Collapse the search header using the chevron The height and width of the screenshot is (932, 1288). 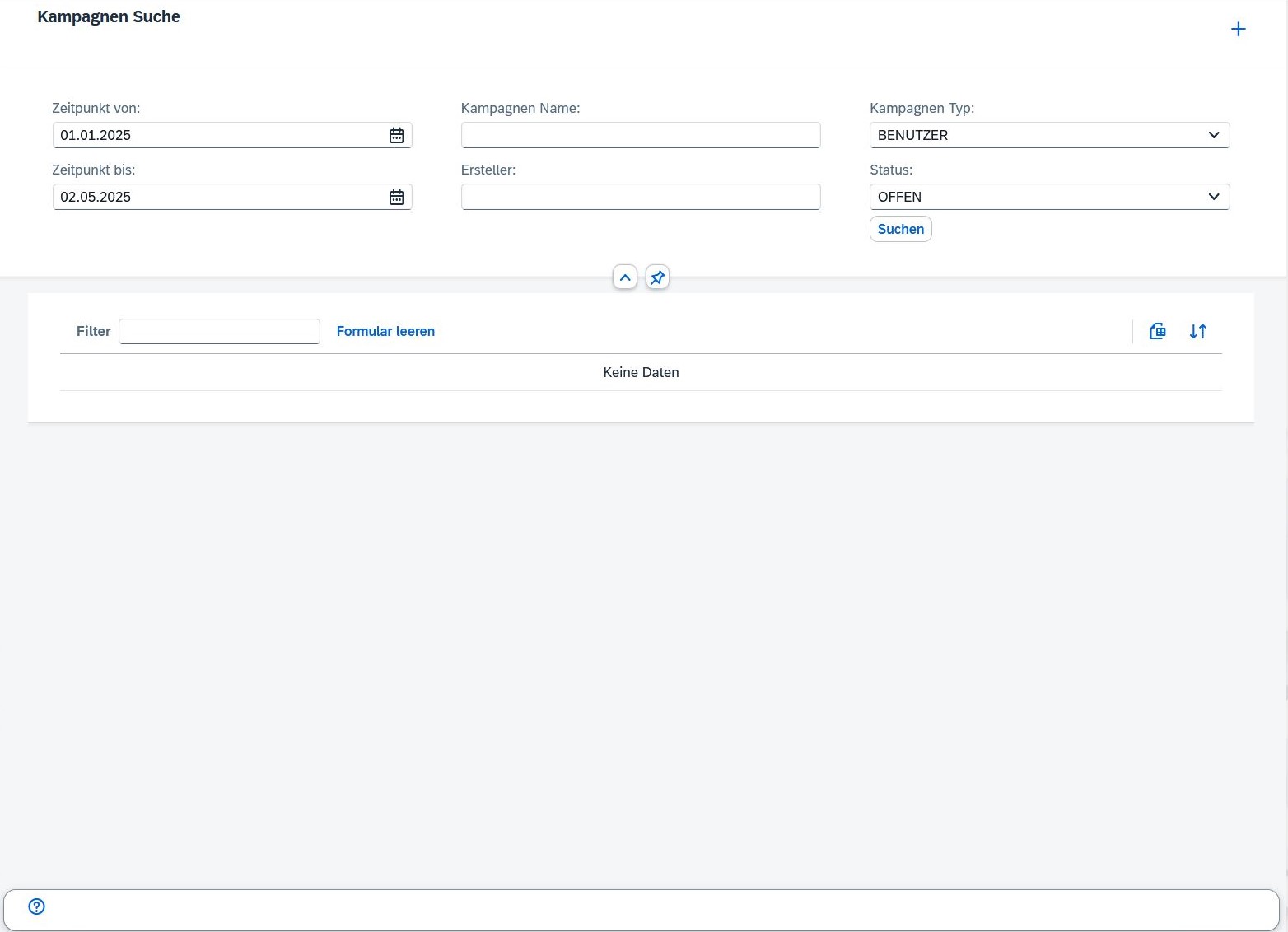point(625,278)
